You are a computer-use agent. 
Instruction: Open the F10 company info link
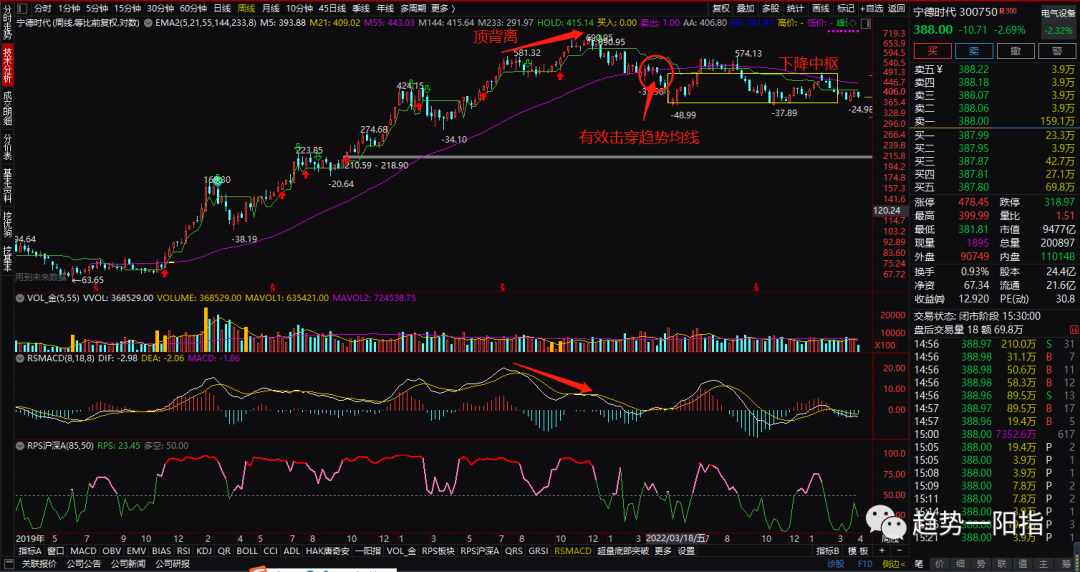[x=864, y=564]
